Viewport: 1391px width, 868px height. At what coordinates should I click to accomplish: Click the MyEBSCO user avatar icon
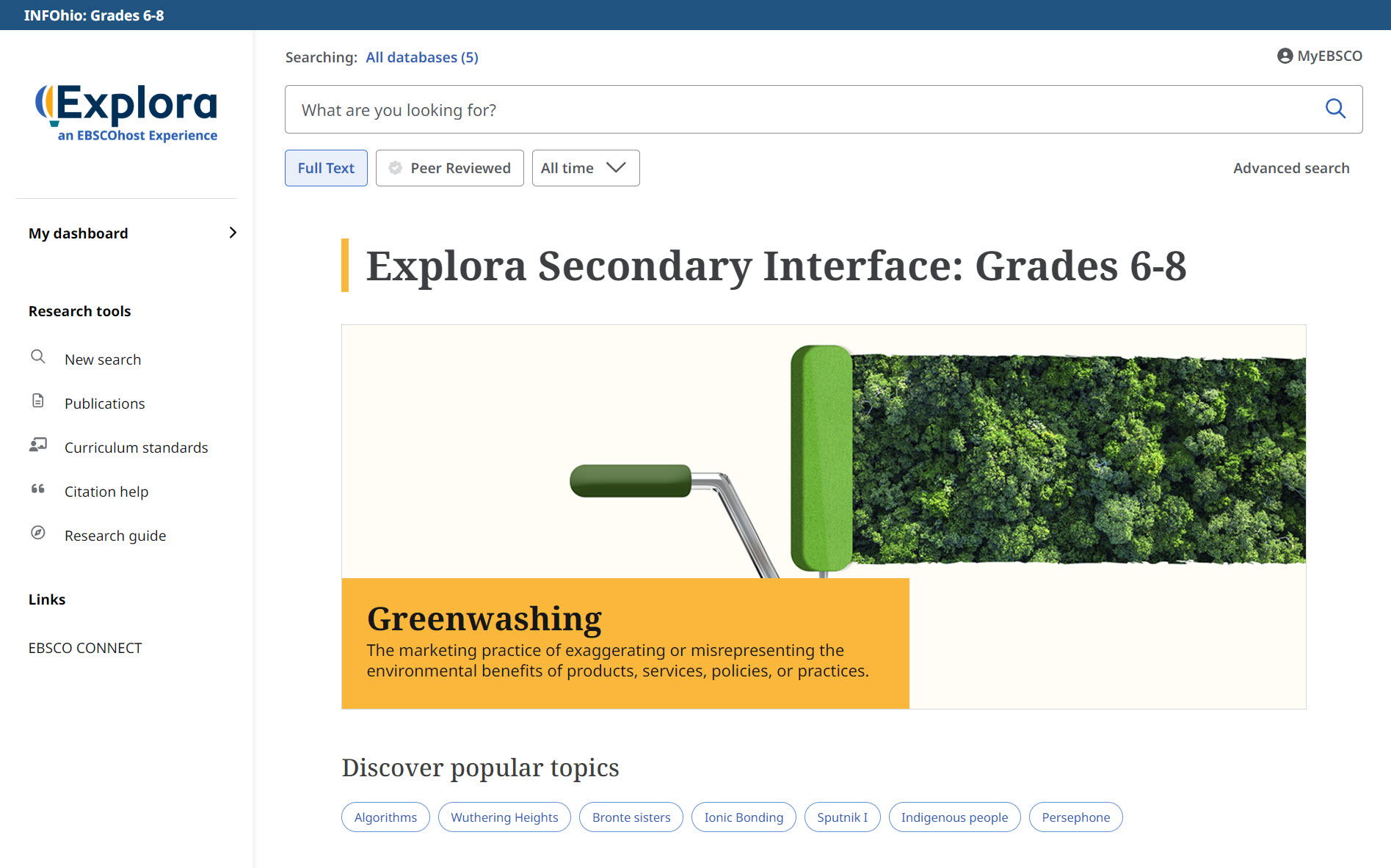point(1285,56)
